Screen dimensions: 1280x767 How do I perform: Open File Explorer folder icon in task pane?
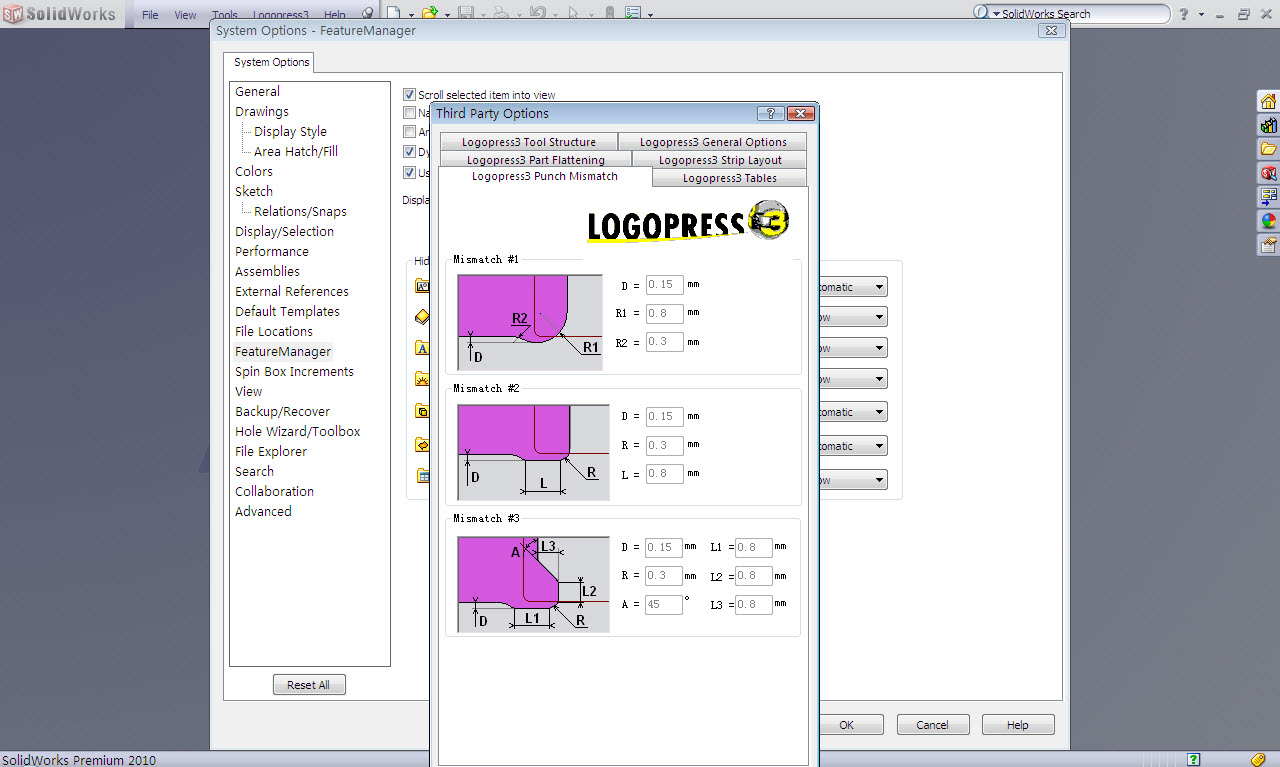tap(1269, 149)
